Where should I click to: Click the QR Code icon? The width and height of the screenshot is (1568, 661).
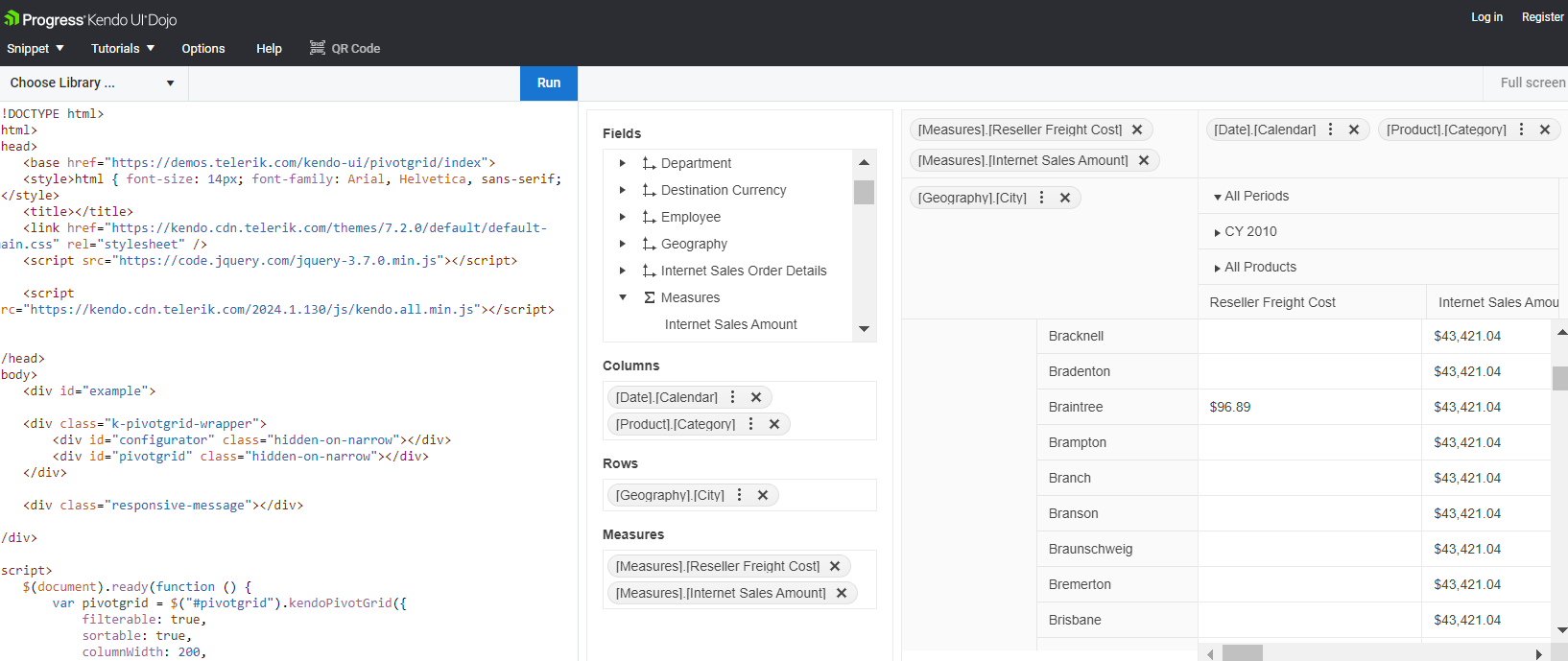(x=318, y=48)
